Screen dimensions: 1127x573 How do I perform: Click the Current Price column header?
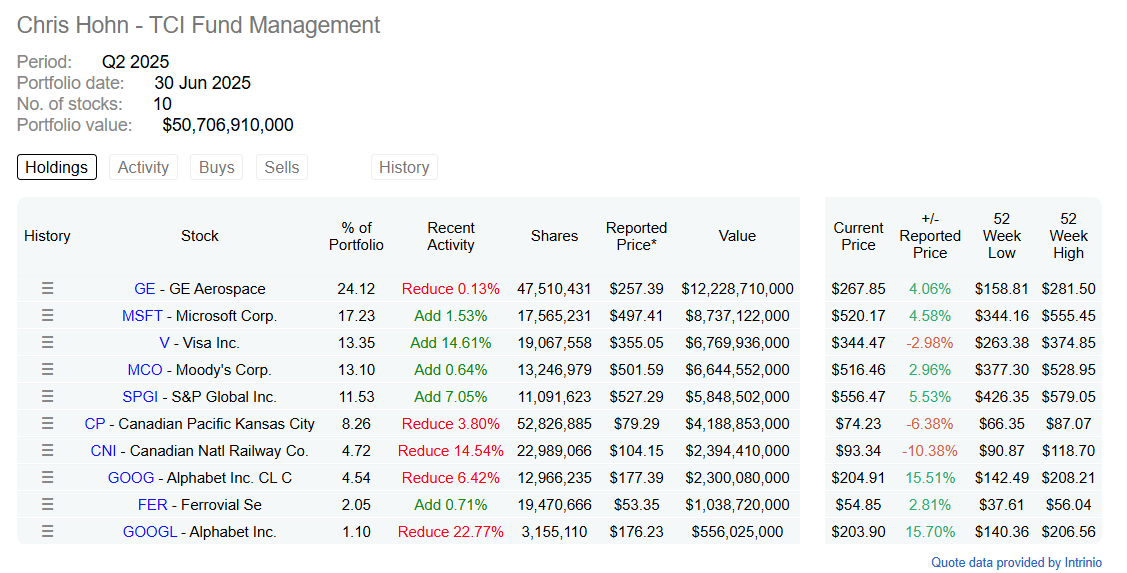pyautogui.click(x=858, y=236)
